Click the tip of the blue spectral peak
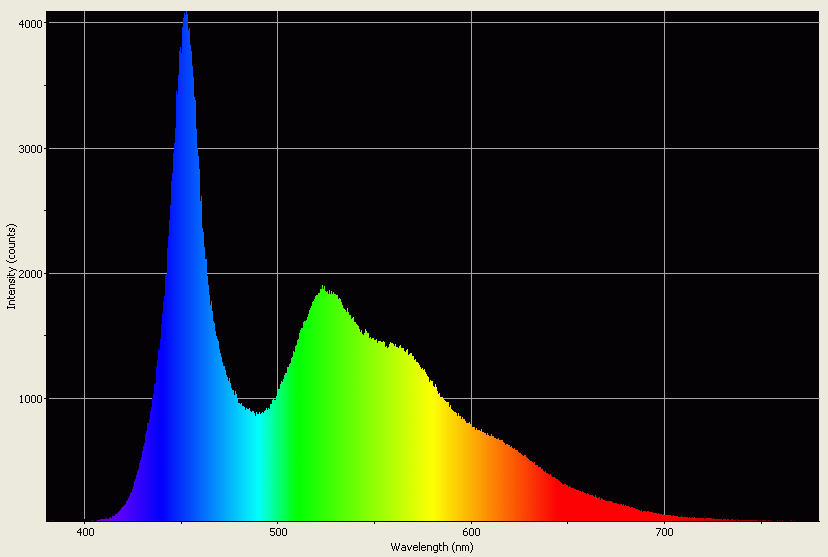This screenshot has width=828, height=557. pyautogui.click(x=186, y=14)
